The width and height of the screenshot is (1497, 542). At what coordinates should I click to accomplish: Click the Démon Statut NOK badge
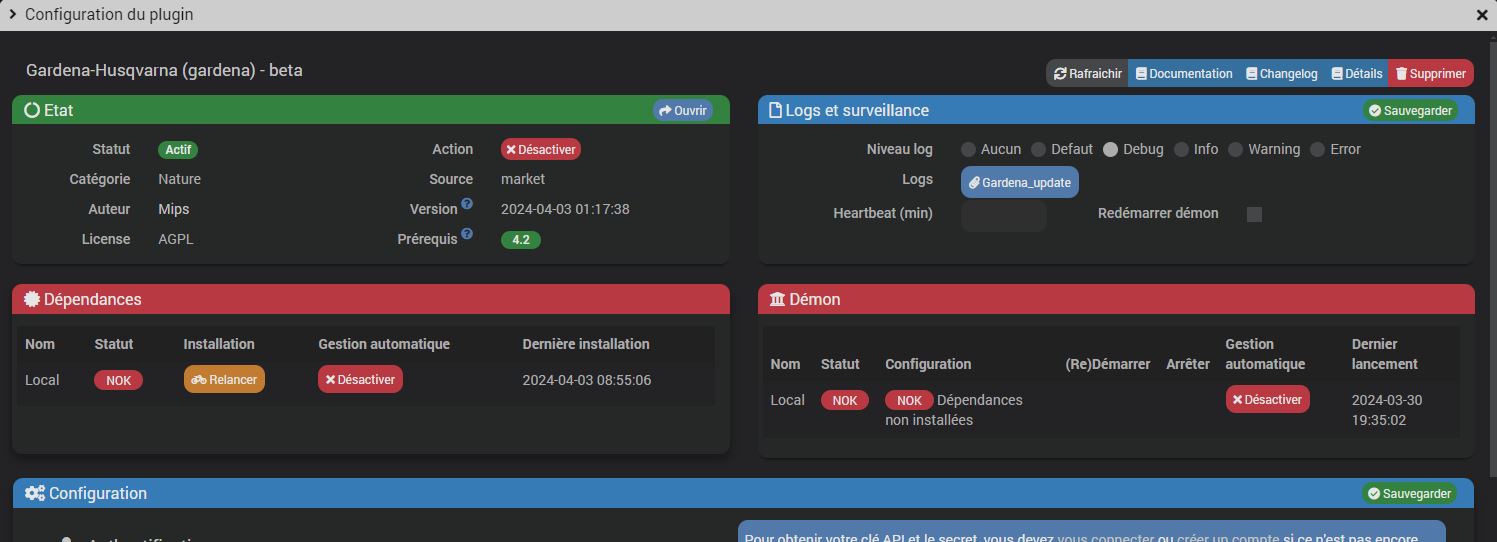(845, 400)
